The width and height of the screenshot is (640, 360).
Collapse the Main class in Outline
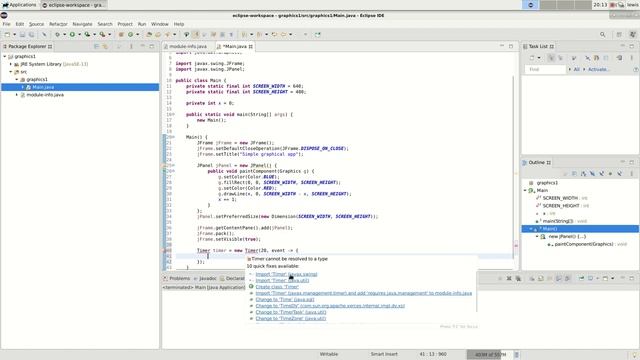(x=525, y=191)
